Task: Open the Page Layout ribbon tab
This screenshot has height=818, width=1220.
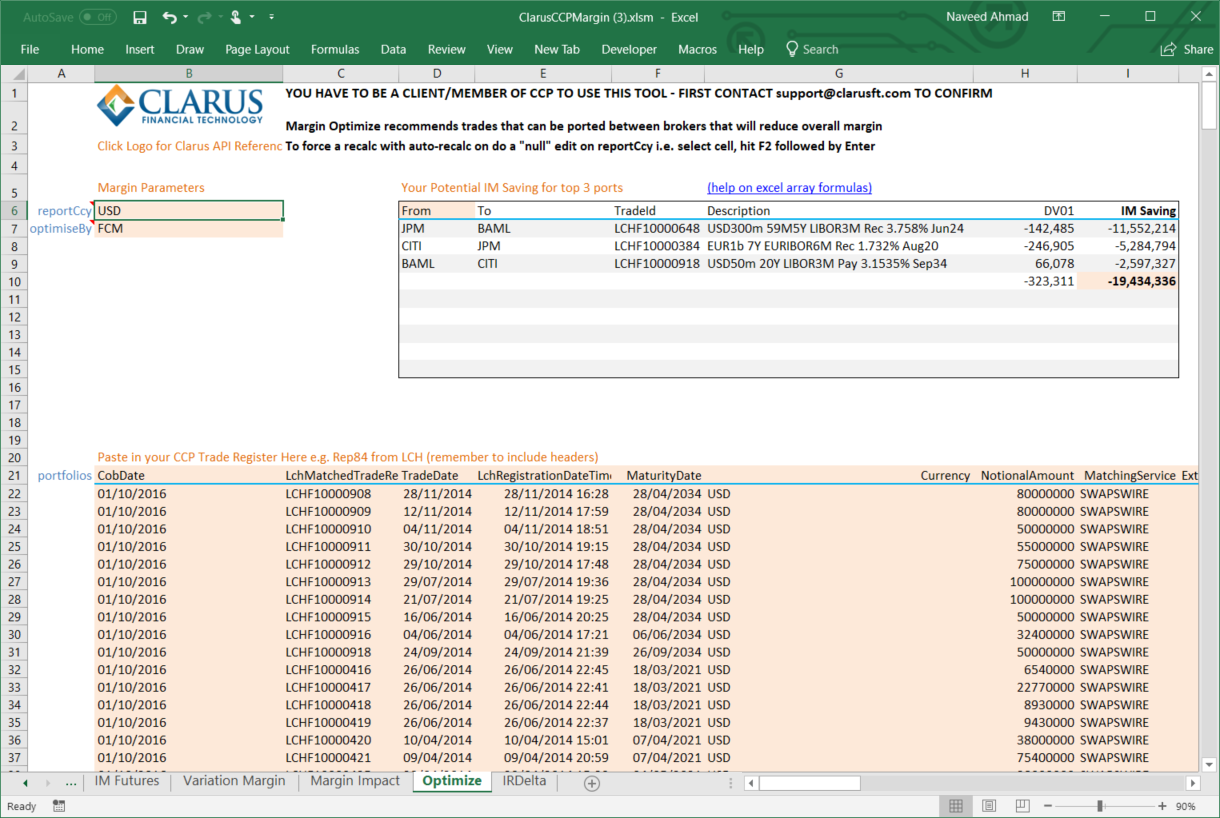Action: 257,49
